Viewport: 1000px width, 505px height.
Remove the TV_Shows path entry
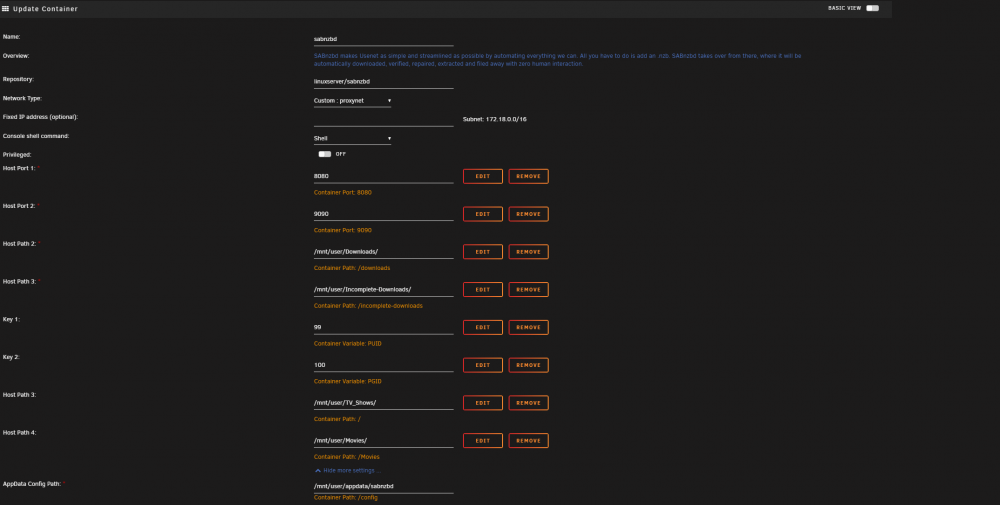[x=529, y=403]
